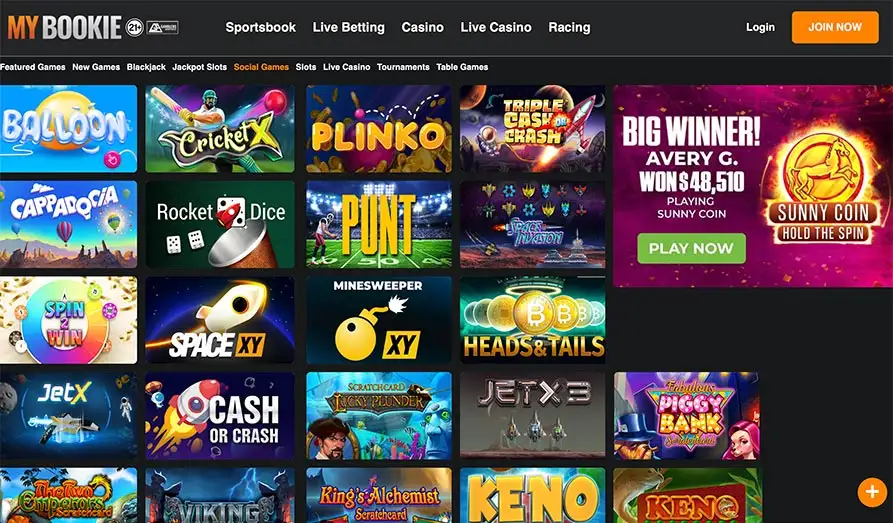This screenshot has width=893, height=523.
Task: Open the Racing menu item
Action: click(x=569, y=27)
